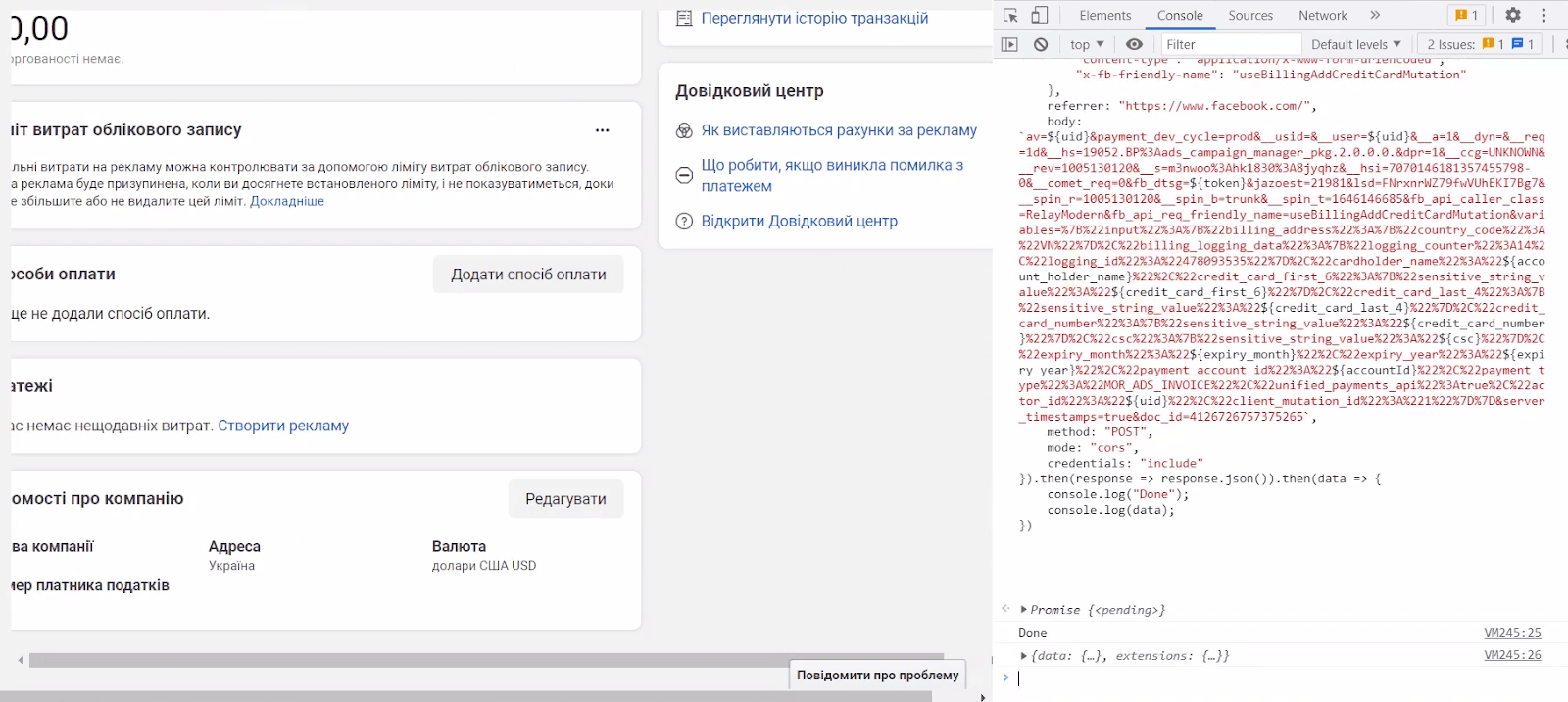This screenshot has width=1568, height=702.
Task: Click the question mark icon beside Help Center link
Action: pos(684,222)
